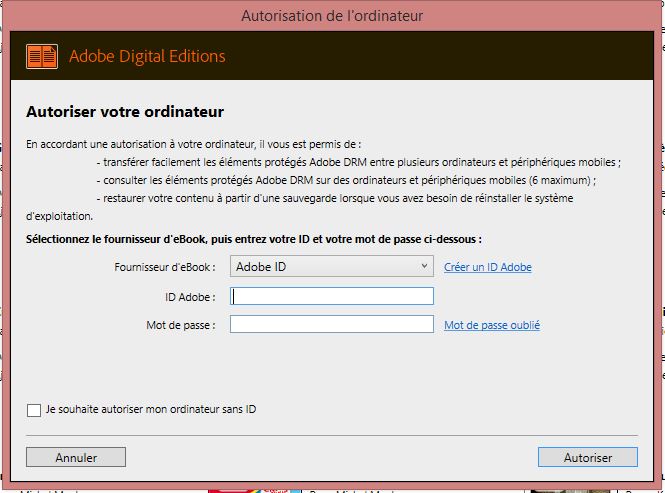The width and height of the screenshot is (665, 493).
Task: Click the Adobe Digital Editions book icon
Action: 42,56
